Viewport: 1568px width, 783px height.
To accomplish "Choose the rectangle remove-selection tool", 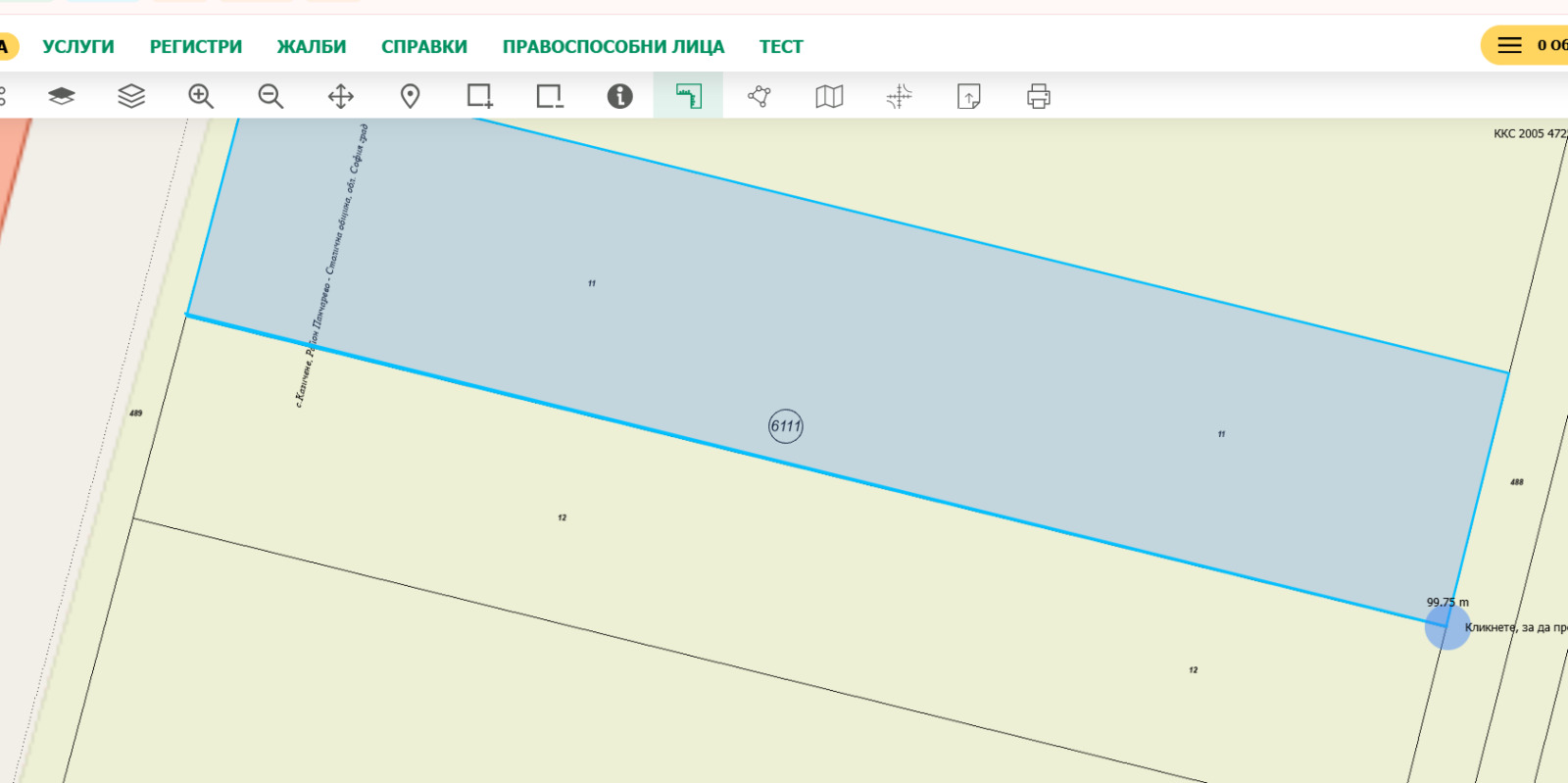I will 550,96.
